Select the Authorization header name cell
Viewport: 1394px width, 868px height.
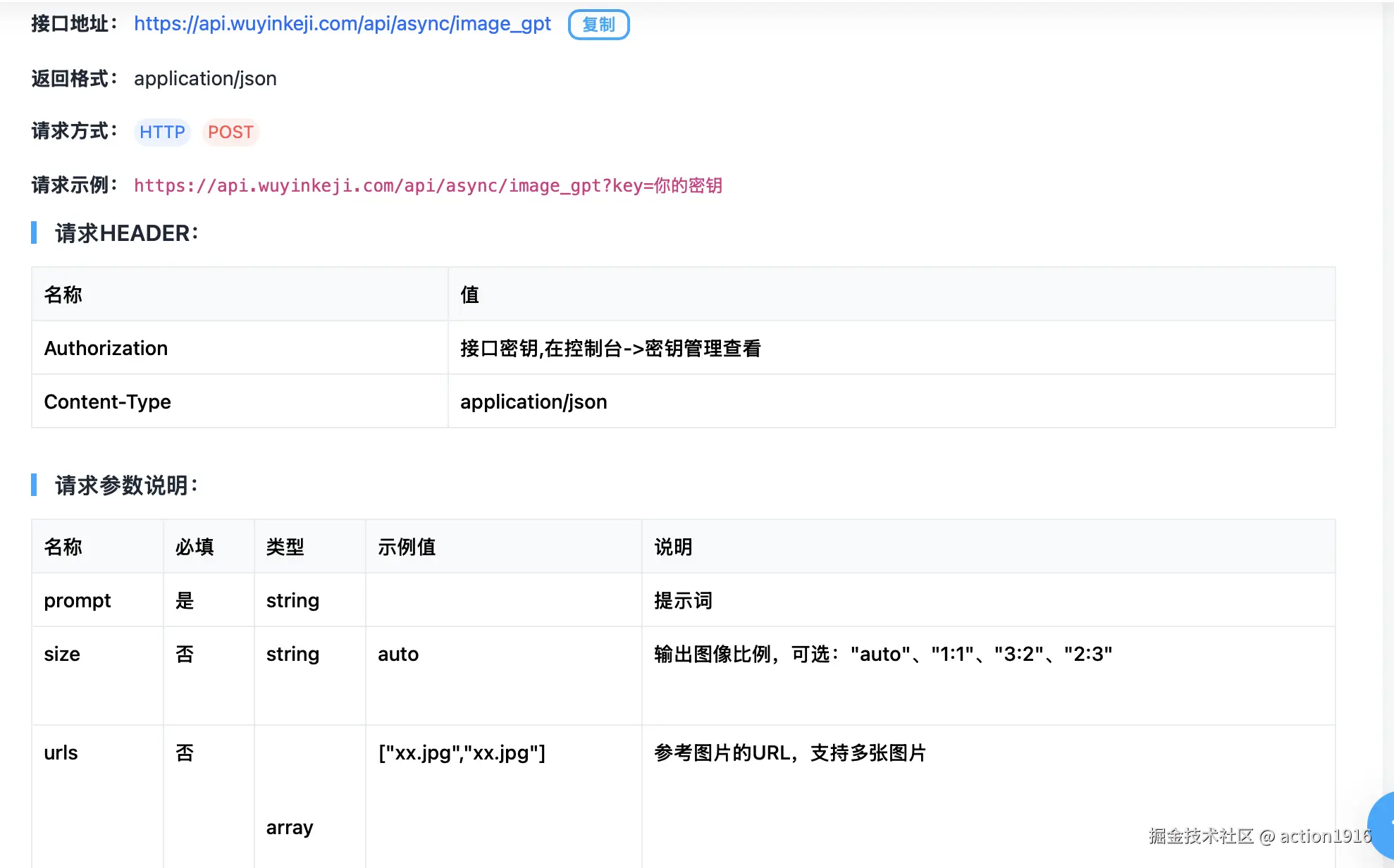point(106,348)
